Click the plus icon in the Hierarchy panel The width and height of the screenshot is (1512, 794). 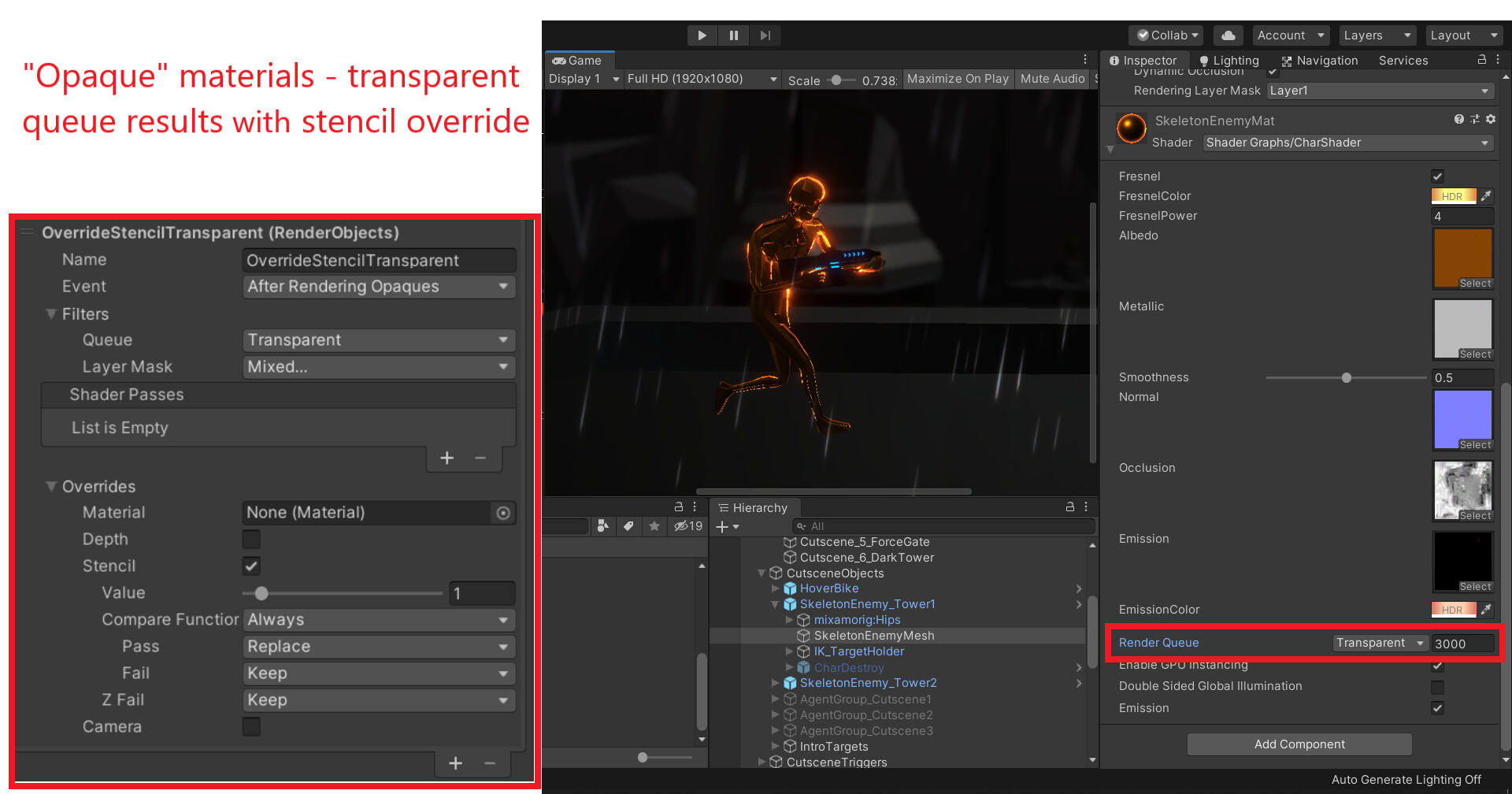tap(721, 526)
